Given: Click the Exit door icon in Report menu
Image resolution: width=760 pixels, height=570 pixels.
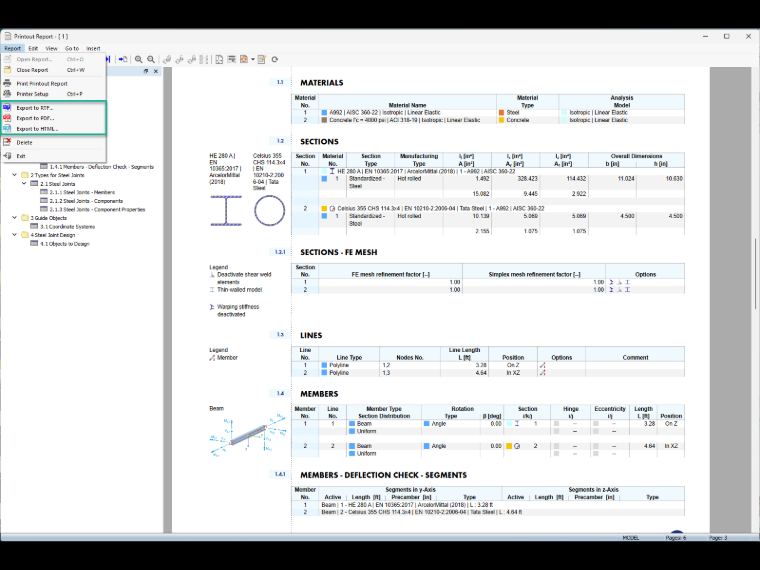Looking at the screenshot, I should (x=7, y=156).
